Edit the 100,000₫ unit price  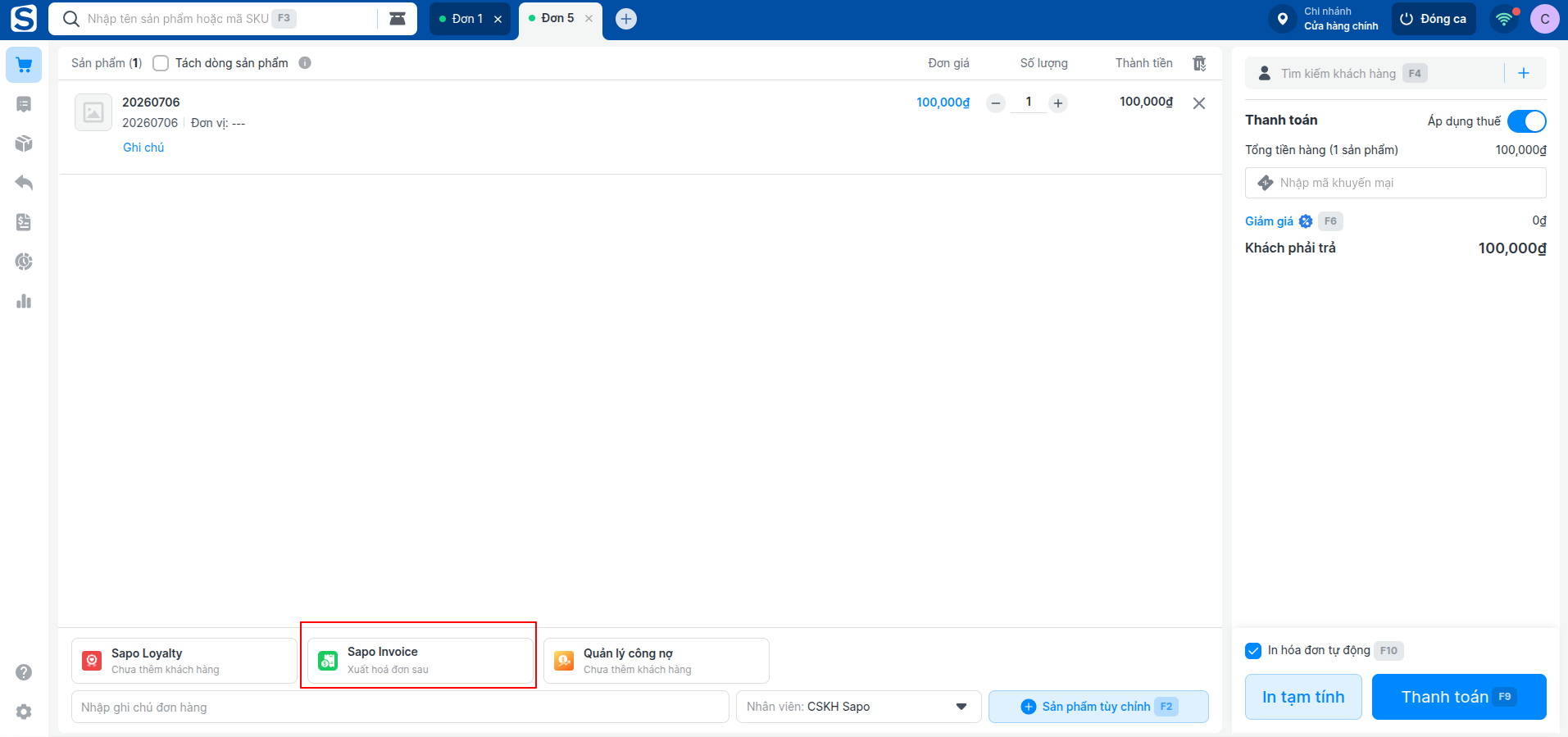tap(943, 102)
